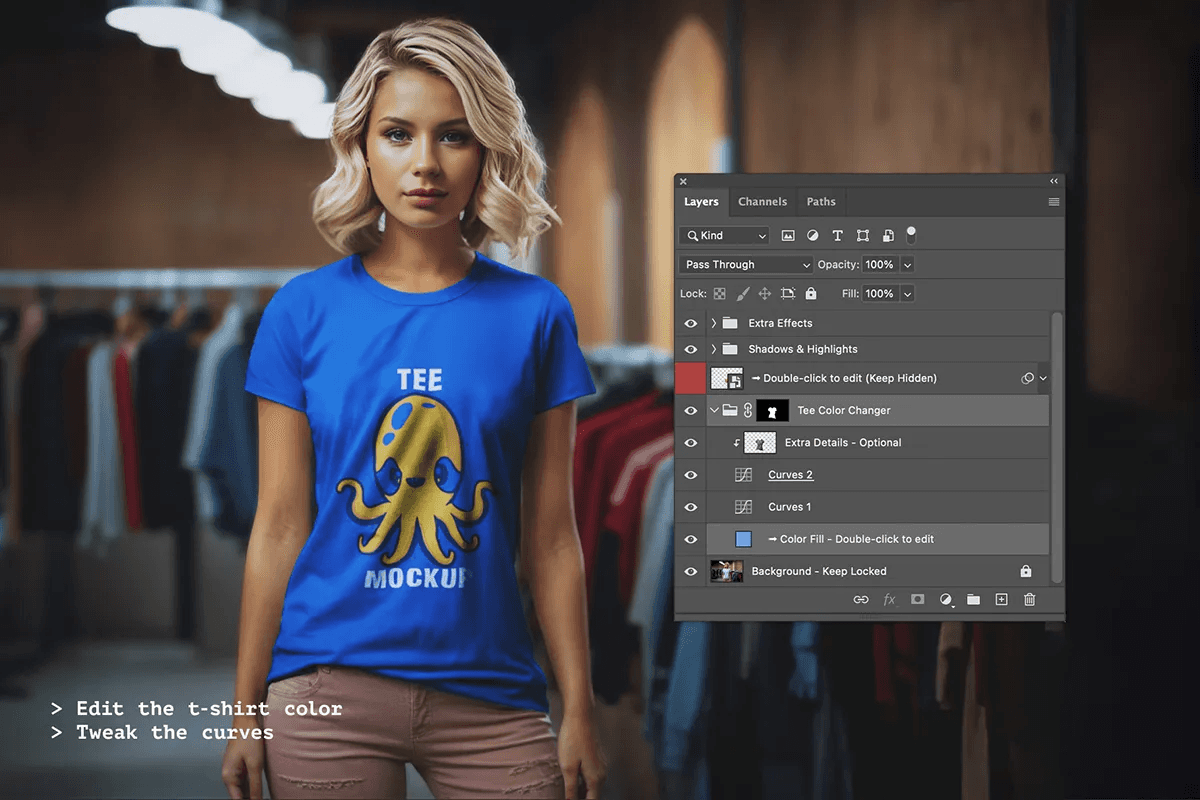Viewport: 1200px width, 800px height.
Task: Expand the Shadows & Highlights group
Action: click(x=714, y=349)
